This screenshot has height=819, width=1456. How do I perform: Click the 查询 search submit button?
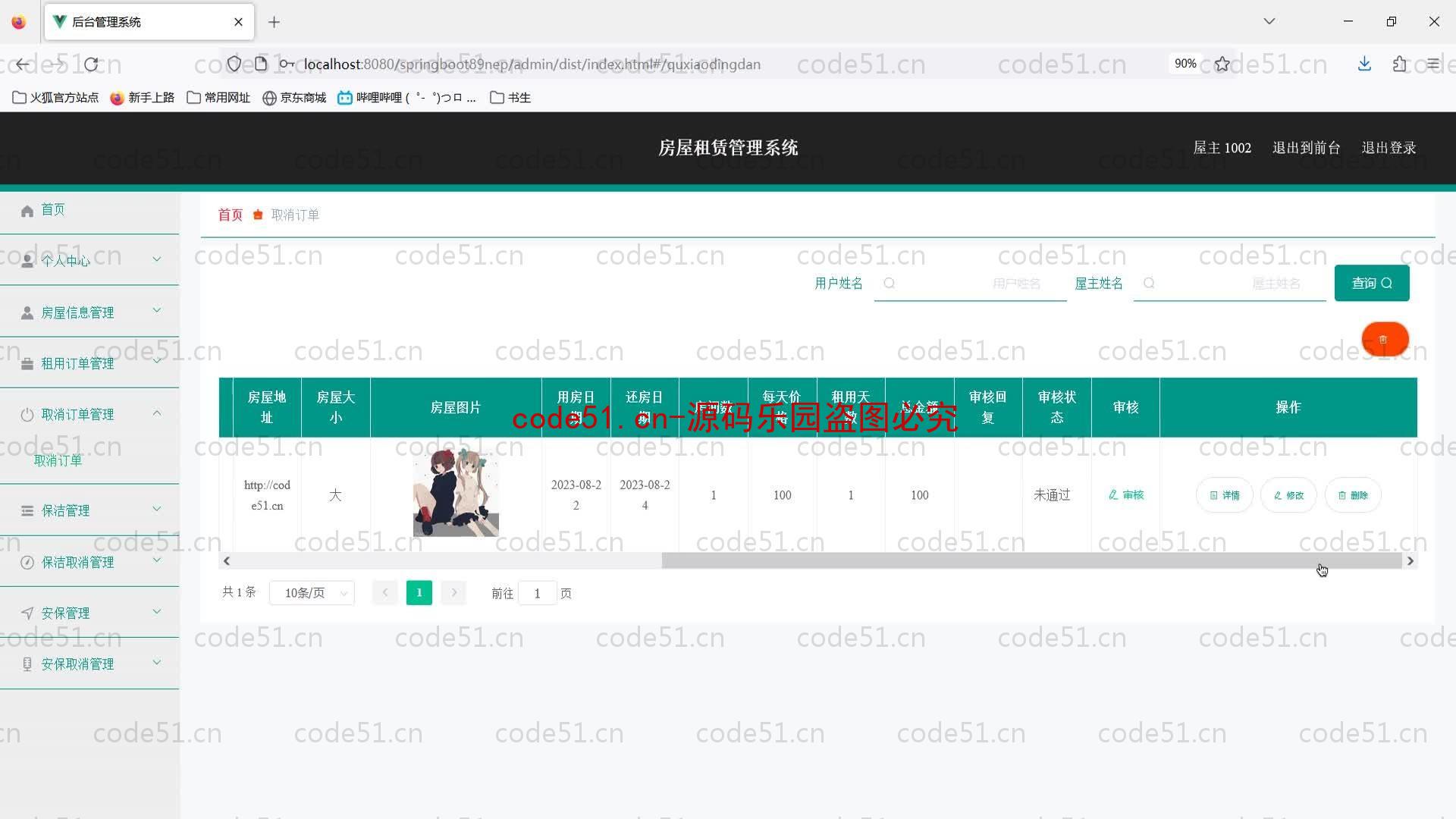coord(1371,283)
